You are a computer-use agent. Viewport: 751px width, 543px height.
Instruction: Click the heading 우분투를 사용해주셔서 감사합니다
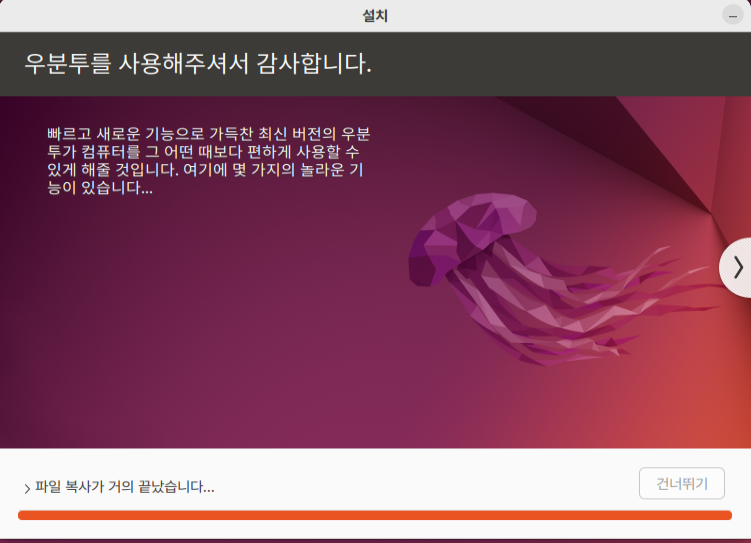[198, 63]
